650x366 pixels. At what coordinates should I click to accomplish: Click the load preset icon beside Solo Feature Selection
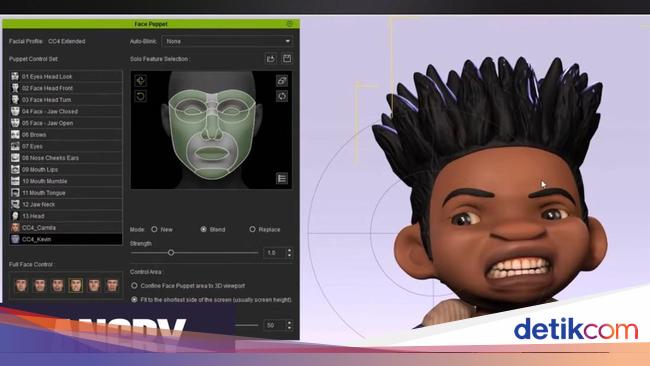pyautogui.click(x=271, y=58)
